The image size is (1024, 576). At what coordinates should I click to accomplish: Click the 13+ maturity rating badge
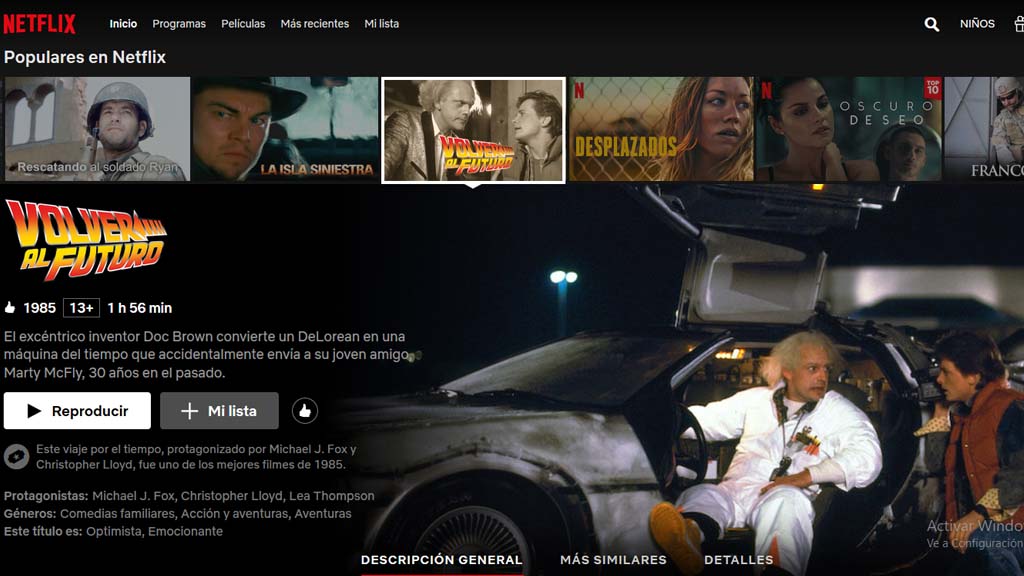[x=82, y=308]
